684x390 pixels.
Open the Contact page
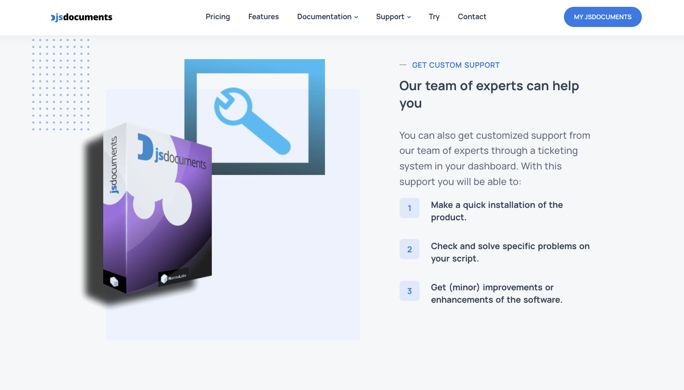pos(472,17)
